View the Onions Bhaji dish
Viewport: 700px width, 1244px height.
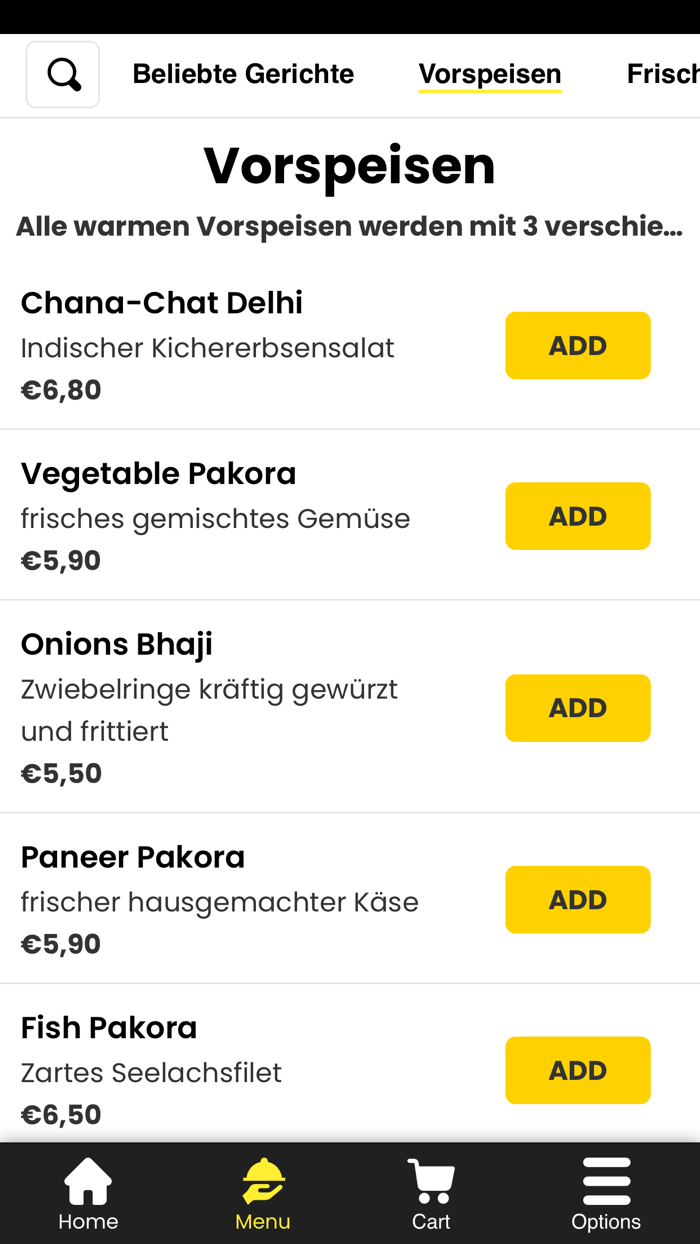coord(116,644)
